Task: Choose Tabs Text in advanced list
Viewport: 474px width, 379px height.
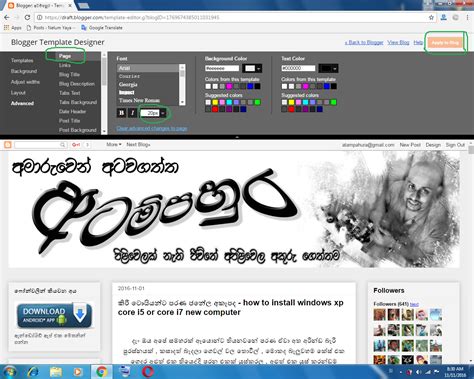Action: coord(69,93)
